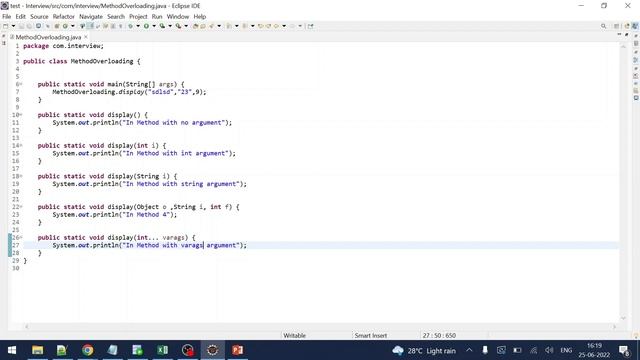Collapse display(int i) fold at line 14
This screenshot has width=640, height=360.
21,145
